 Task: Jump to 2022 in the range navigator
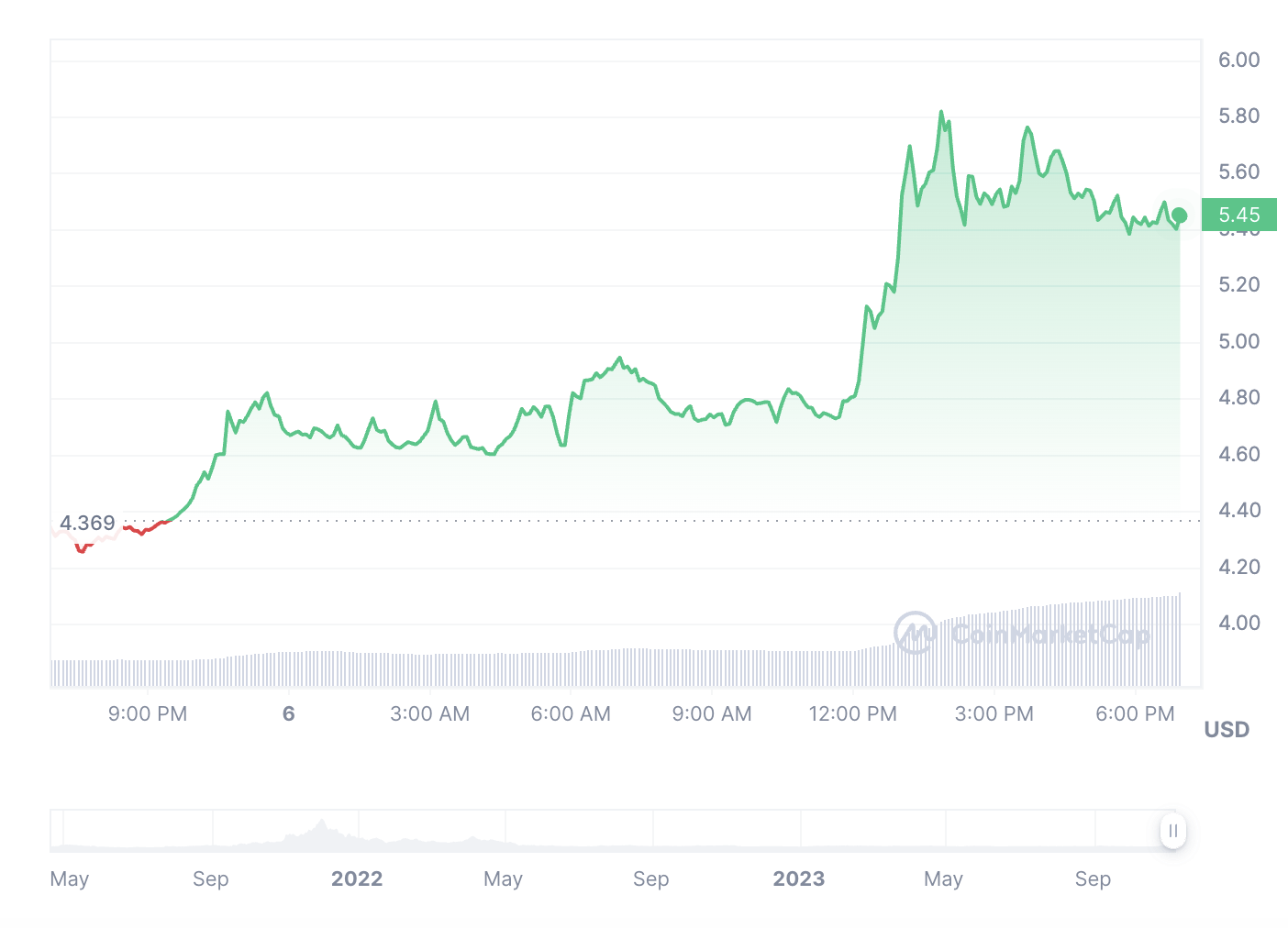click(357, 879)
